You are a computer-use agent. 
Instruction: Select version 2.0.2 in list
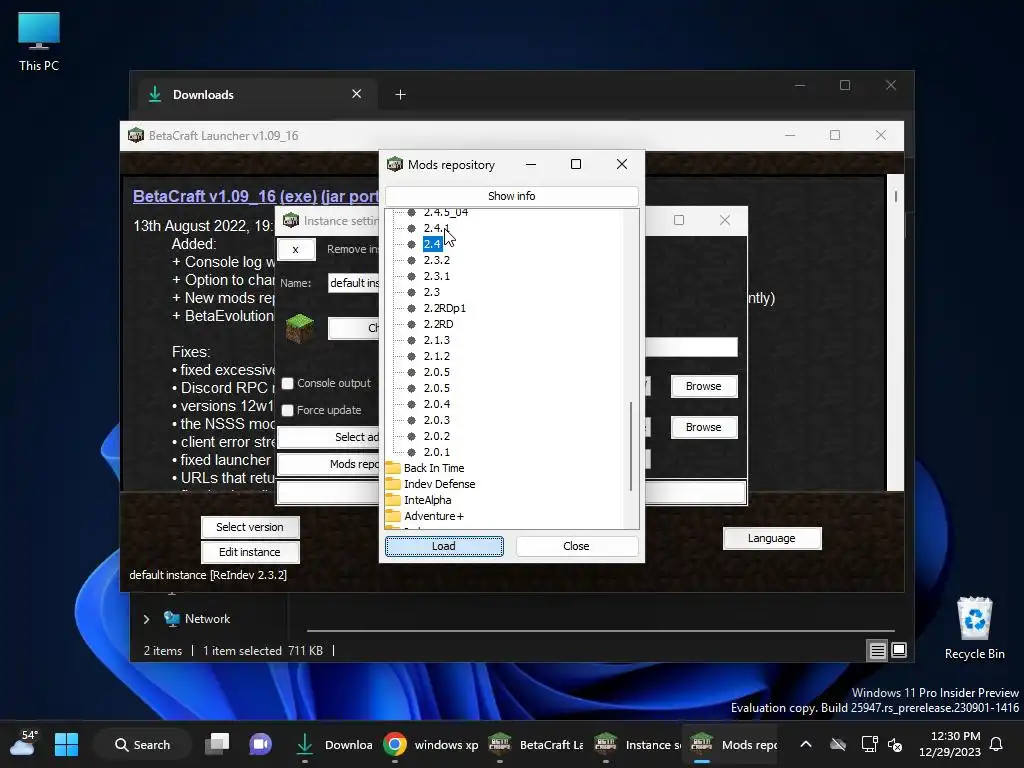click(437, 436)
